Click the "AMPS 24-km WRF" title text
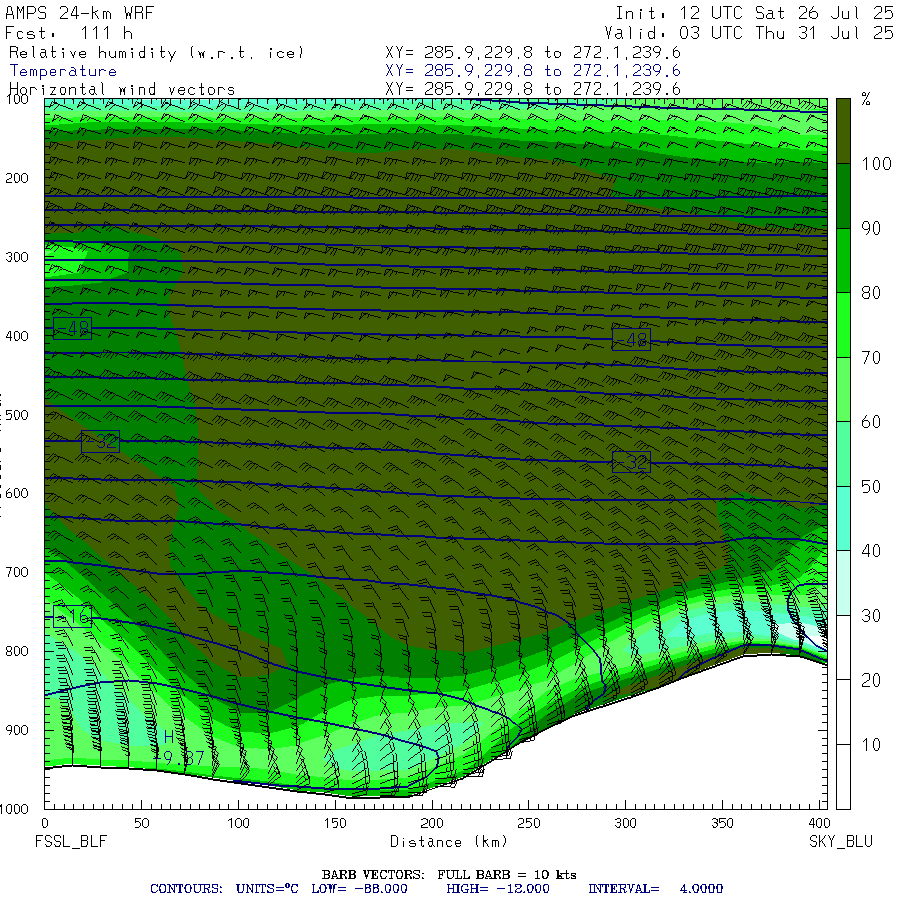The width and height of the screenshot is (900, 900). pos(79,13)
